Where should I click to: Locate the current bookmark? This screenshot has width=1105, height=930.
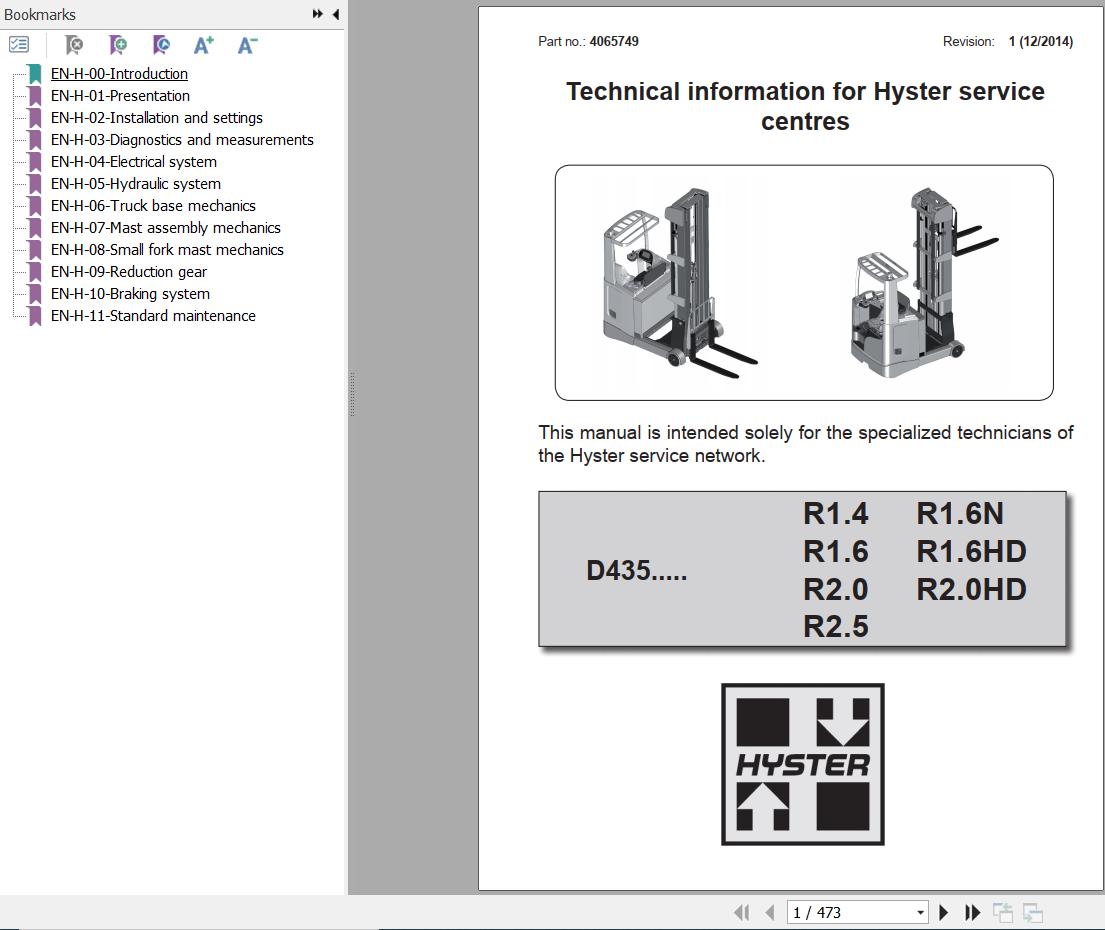[x=160, y=44]
